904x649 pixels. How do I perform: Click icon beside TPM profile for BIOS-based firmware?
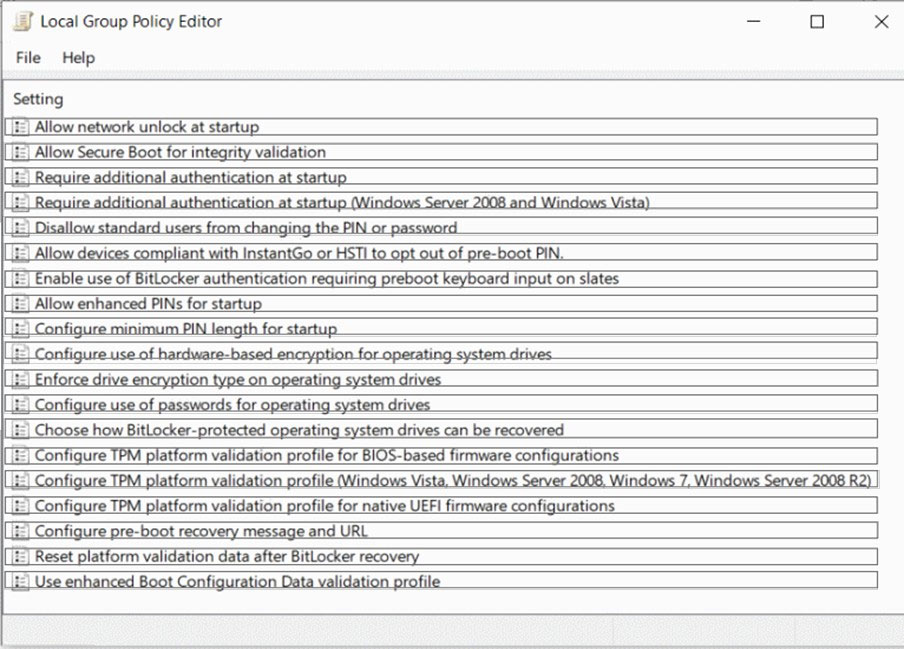pyautogui.click(x=21, y=455)
